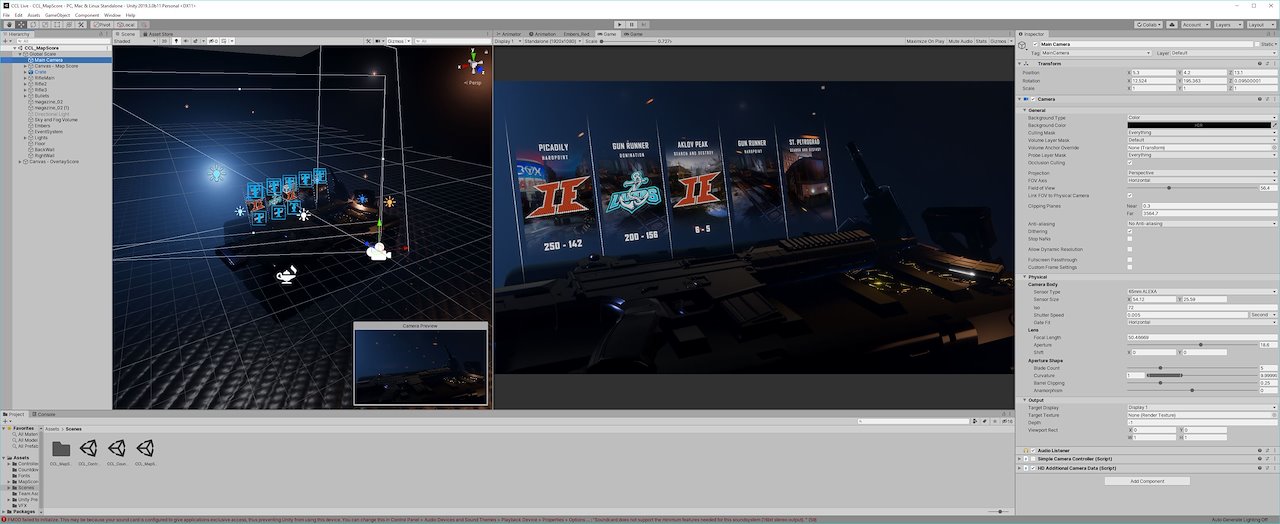Screen dimensions: 1280x524
Task: Select the CCL_Contr... scene asset
Action: tap(89, 452)
